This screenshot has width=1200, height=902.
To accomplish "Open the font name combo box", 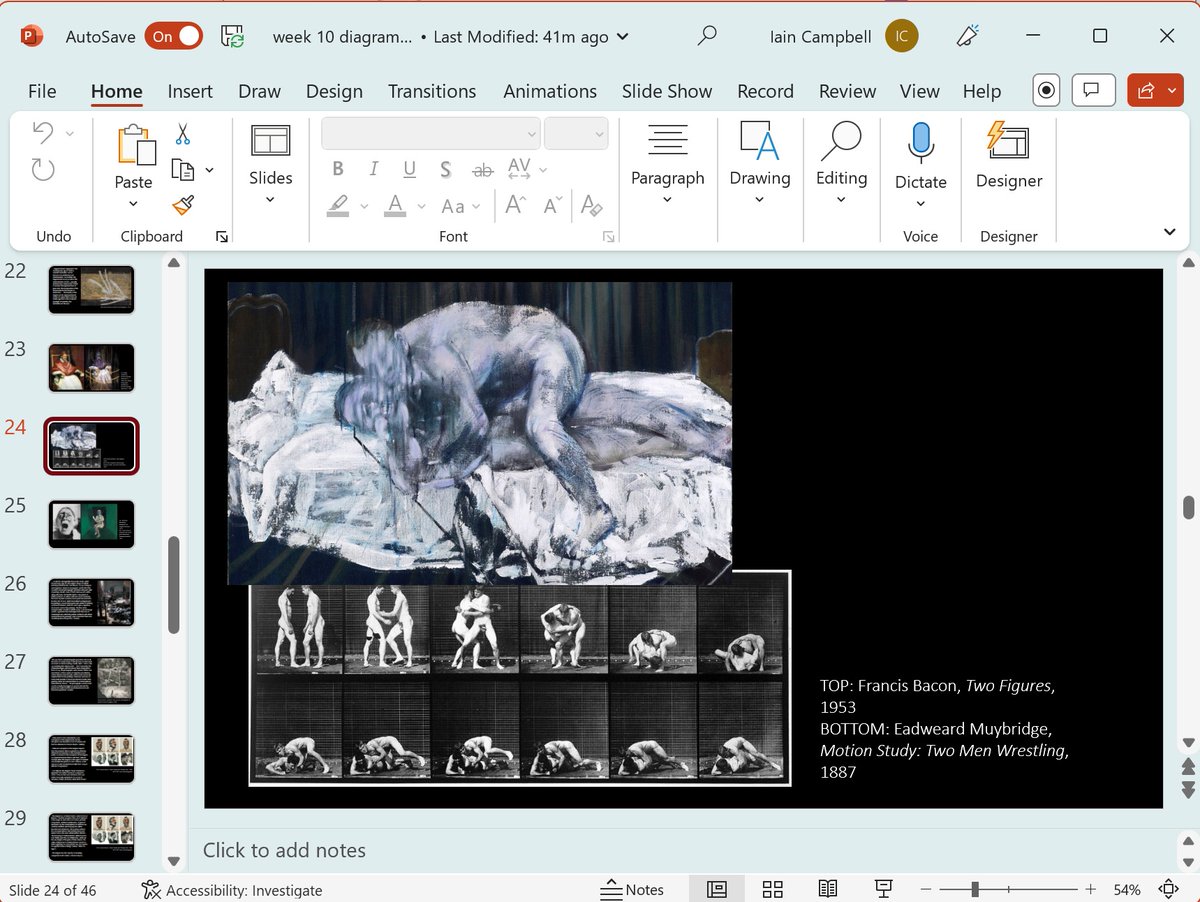I will point(431,133).
